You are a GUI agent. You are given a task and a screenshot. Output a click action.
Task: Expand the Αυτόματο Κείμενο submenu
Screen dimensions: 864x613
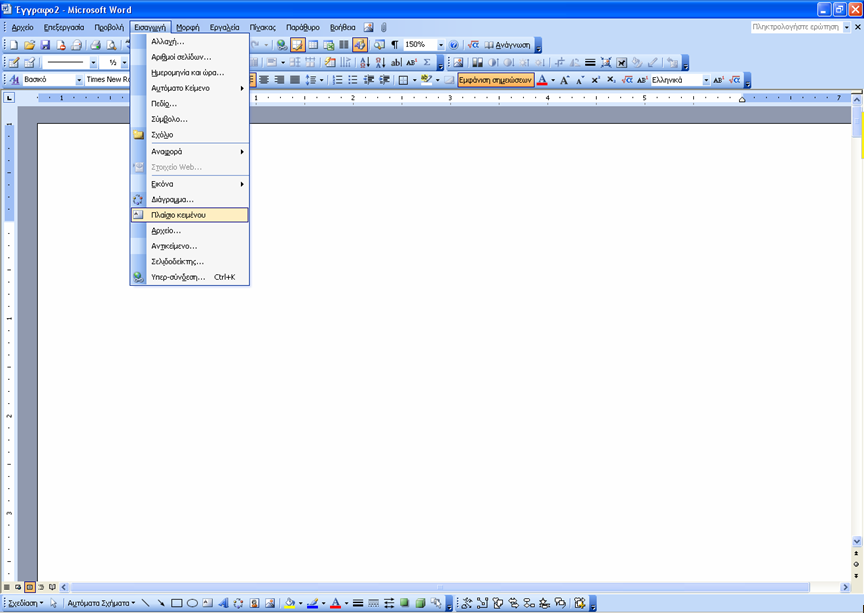click(190, 88)
